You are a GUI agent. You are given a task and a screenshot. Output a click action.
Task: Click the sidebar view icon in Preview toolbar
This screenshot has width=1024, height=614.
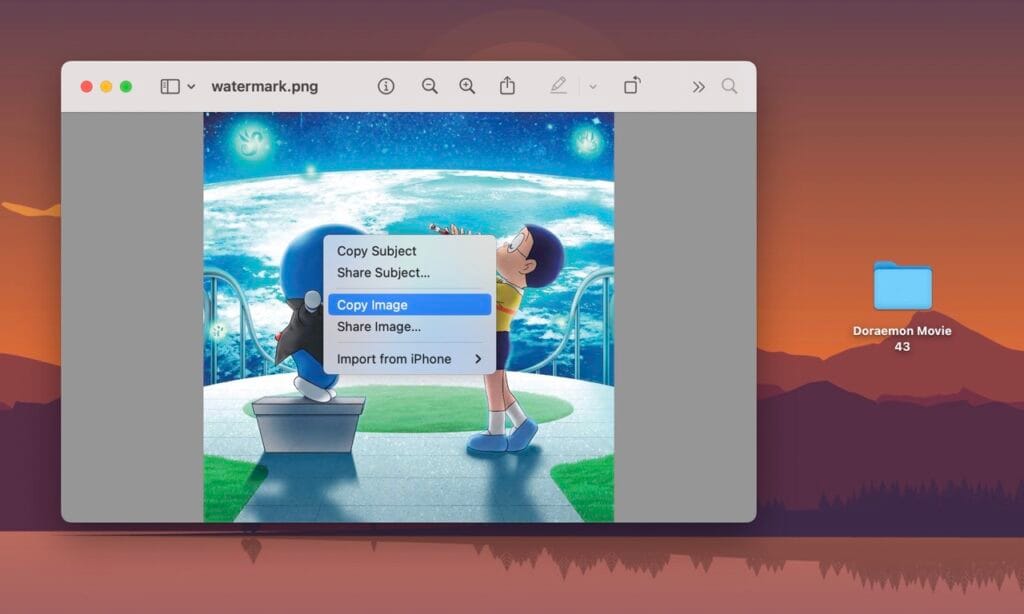(x=170, y=86)
